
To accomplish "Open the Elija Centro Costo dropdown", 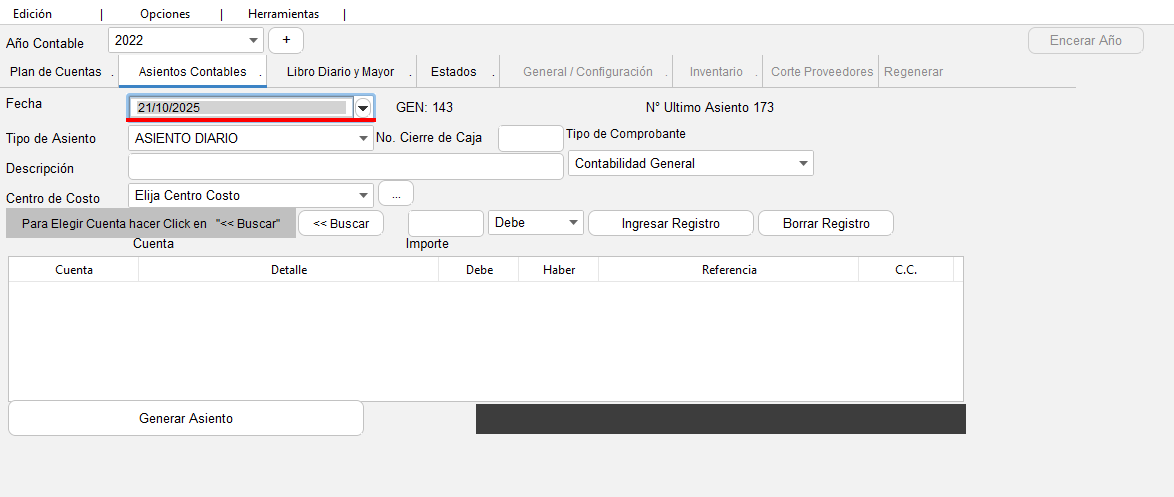I will coord(363,195).
